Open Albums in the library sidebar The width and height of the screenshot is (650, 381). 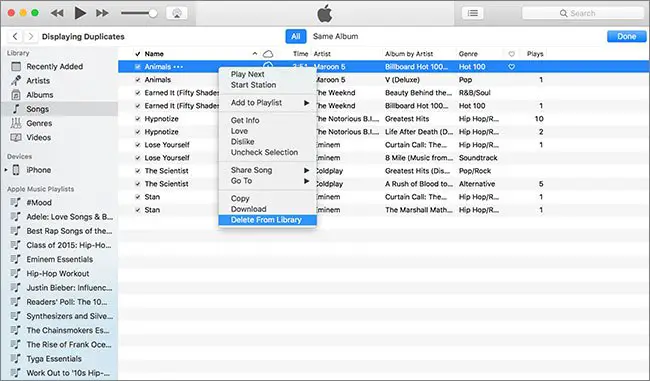pyautogui.click(x=39, y=95)
